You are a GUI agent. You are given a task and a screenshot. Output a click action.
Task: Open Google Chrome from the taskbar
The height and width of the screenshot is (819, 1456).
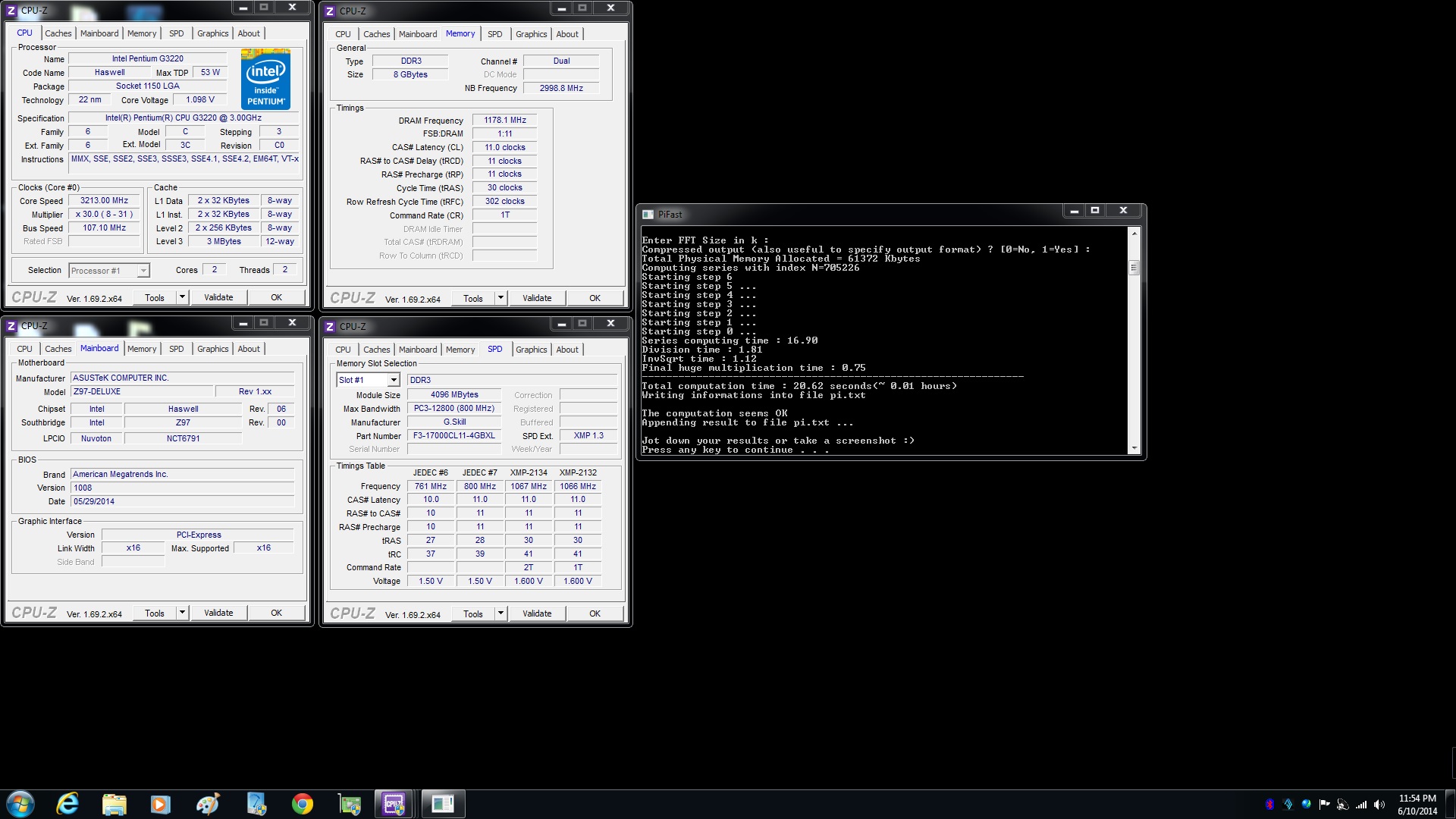pos(303,804)
